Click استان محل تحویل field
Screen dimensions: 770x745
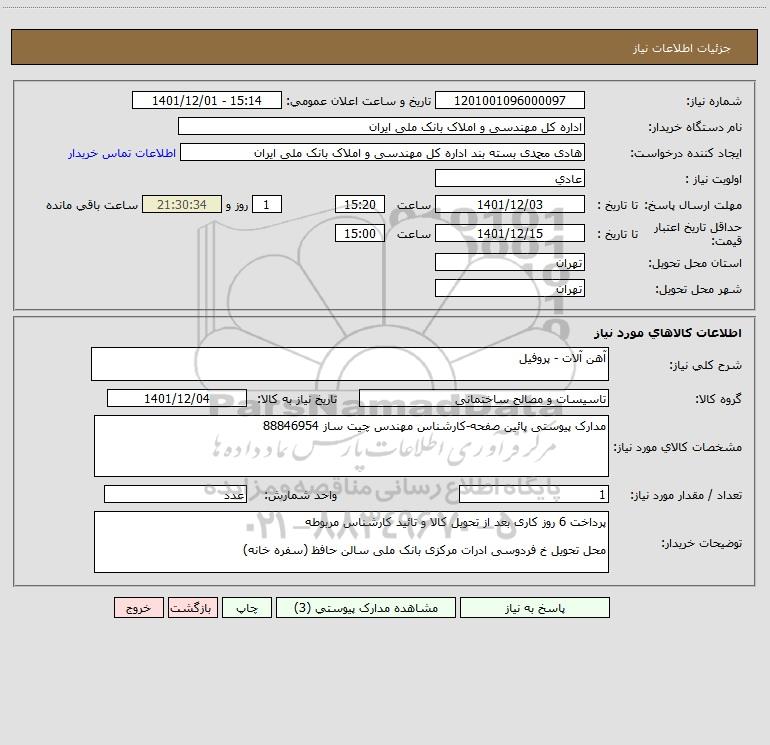pyautogui.click(x=510, y=262)
